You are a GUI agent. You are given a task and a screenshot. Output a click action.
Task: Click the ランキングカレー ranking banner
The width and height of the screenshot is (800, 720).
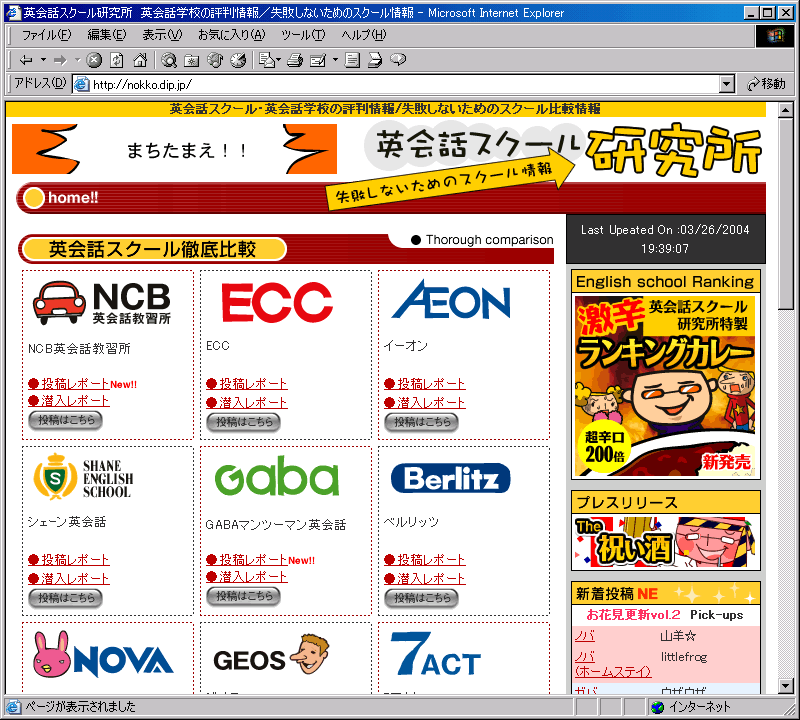(665, 386)
